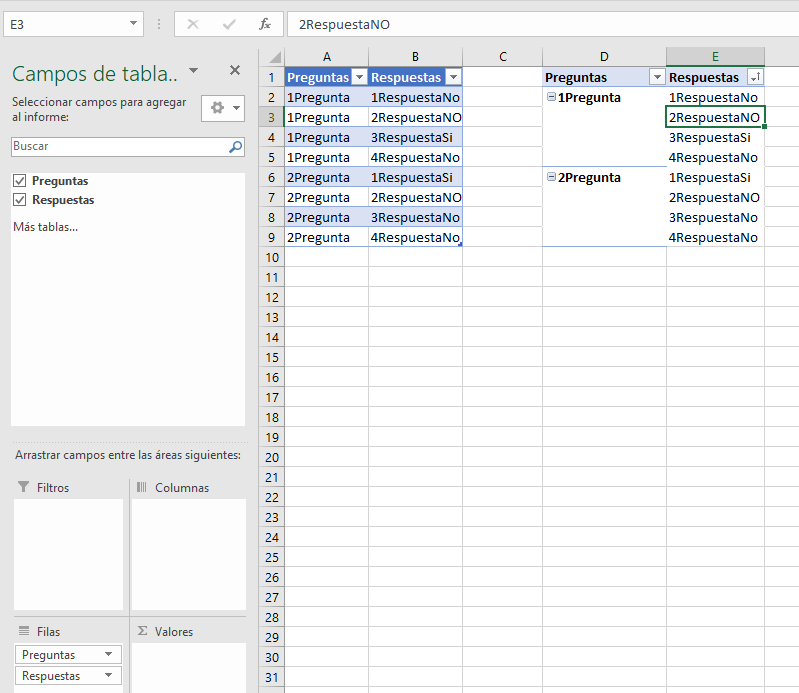Click the Más tablas... link
The image size is (799, 693).
click(x=45, y=227)
